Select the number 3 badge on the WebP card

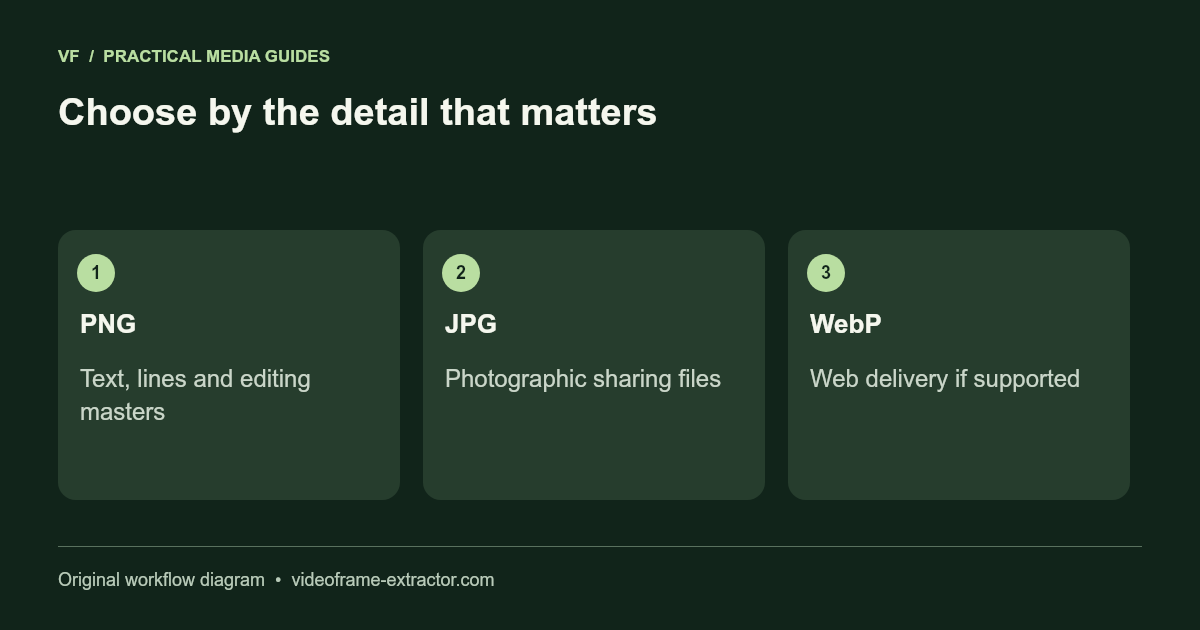click(x=826, y=273)
